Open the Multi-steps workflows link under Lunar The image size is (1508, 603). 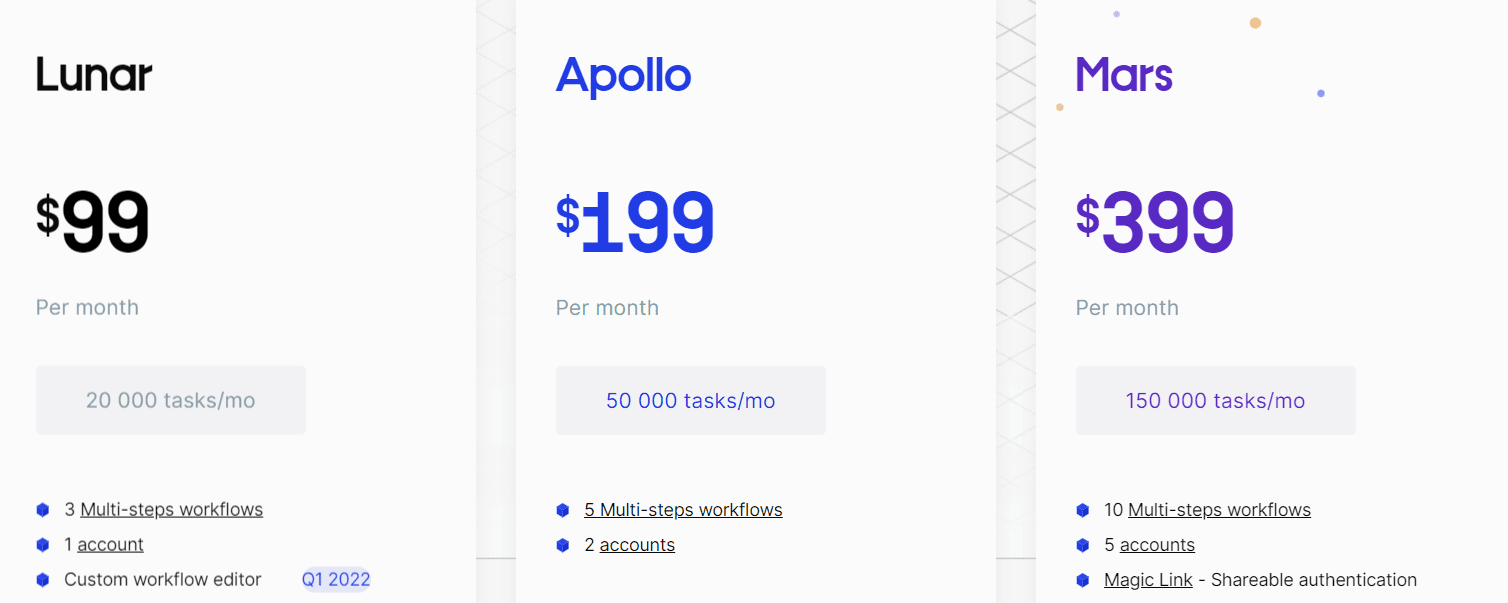coord(170,509)
